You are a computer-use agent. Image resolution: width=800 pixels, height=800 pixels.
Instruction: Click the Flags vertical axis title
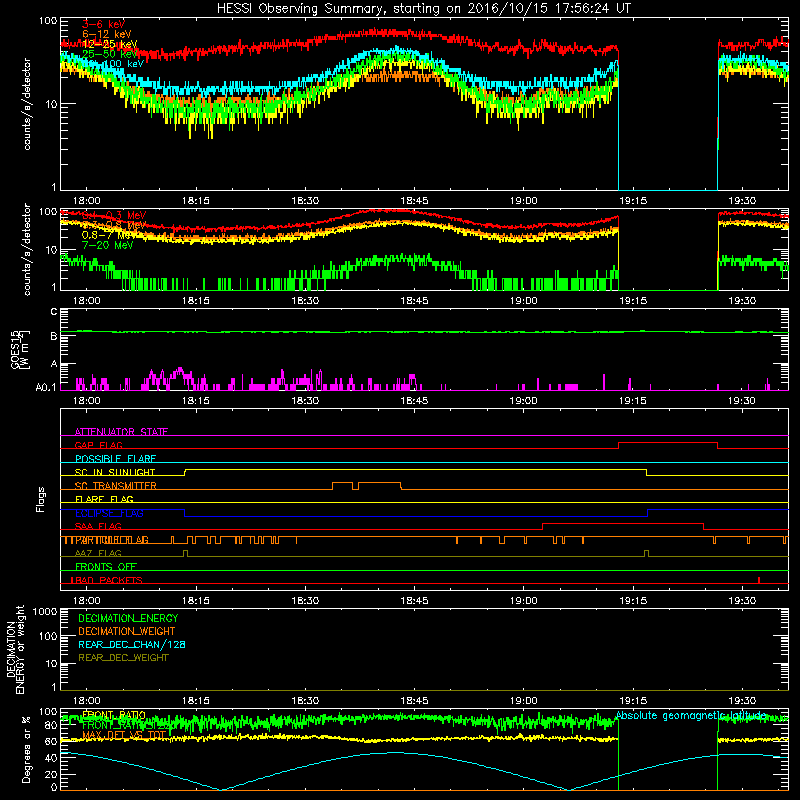pyautogui.click(x=41, y=499)
